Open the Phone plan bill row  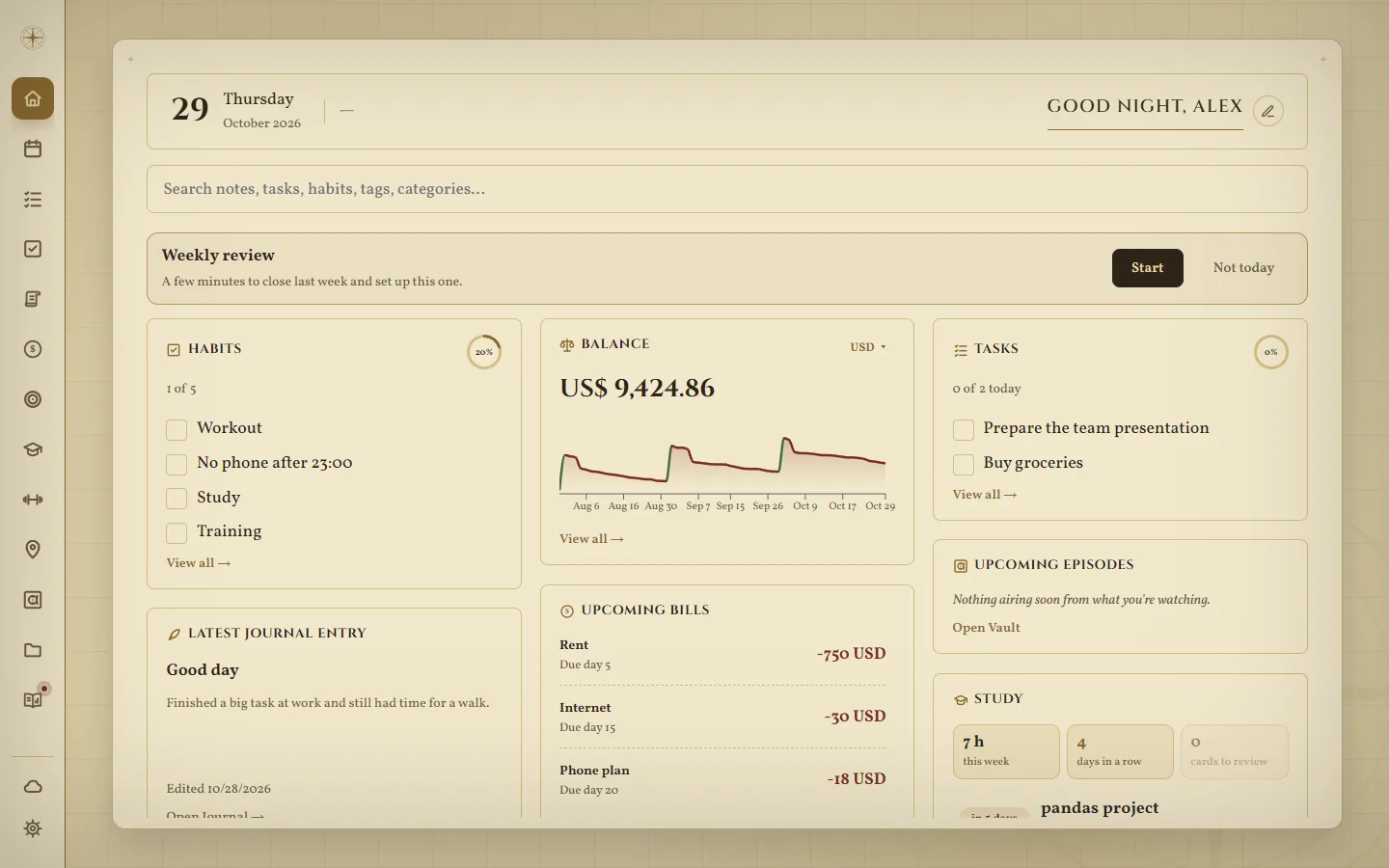pos(722,779)
